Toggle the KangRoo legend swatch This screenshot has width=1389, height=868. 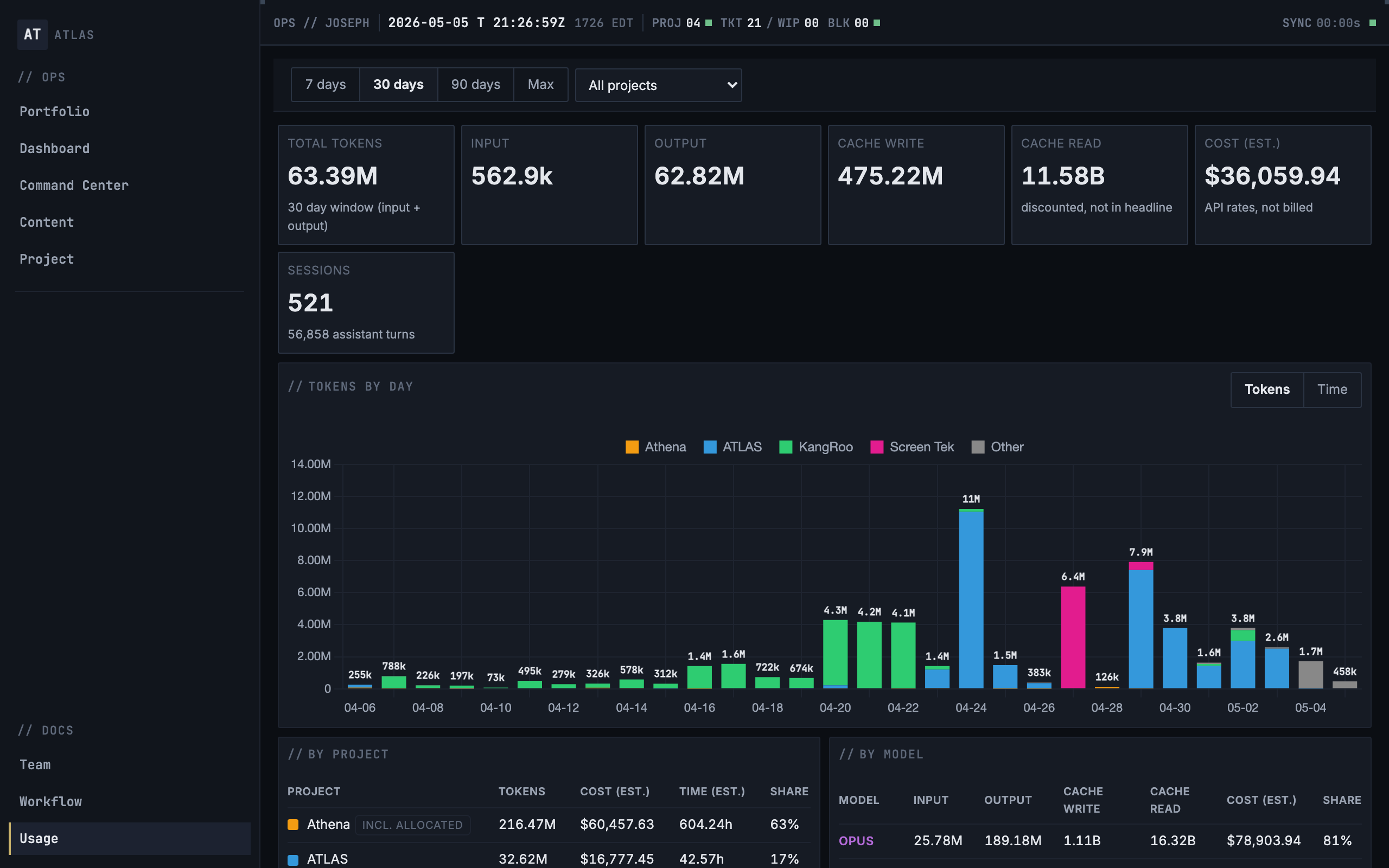pyautogui.click(x=786, y=447)
